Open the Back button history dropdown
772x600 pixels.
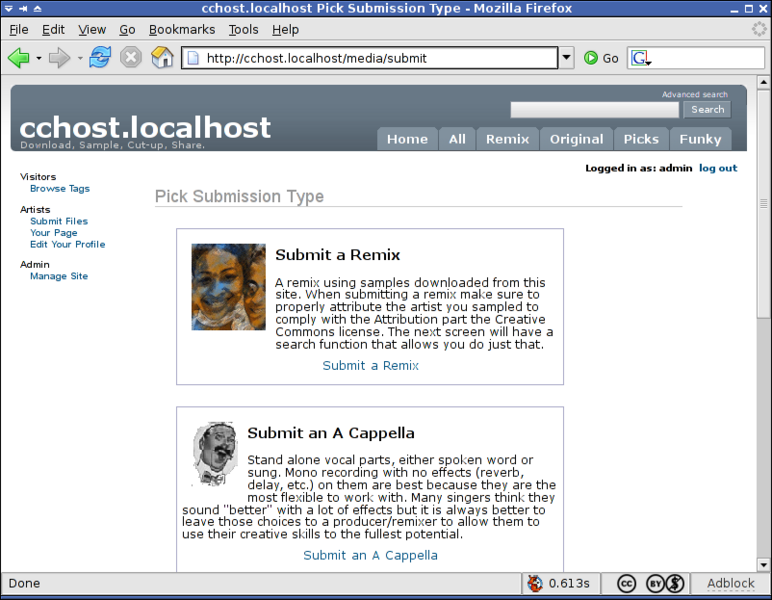pyautogui.click(x=39, y=58)
